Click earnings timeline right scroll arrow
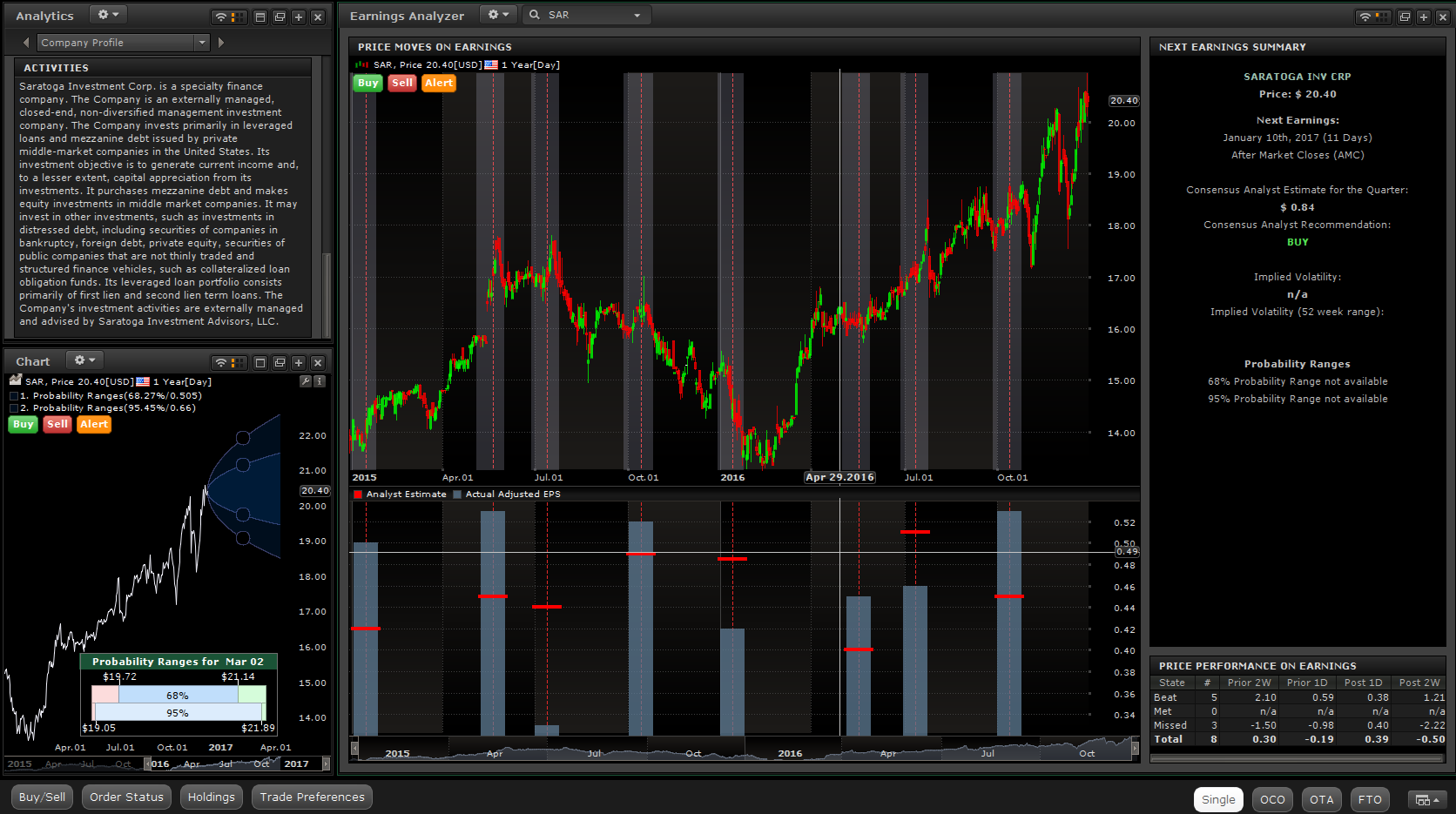The height and width of the screenshot is (814, 1456). coord(1135,748)
